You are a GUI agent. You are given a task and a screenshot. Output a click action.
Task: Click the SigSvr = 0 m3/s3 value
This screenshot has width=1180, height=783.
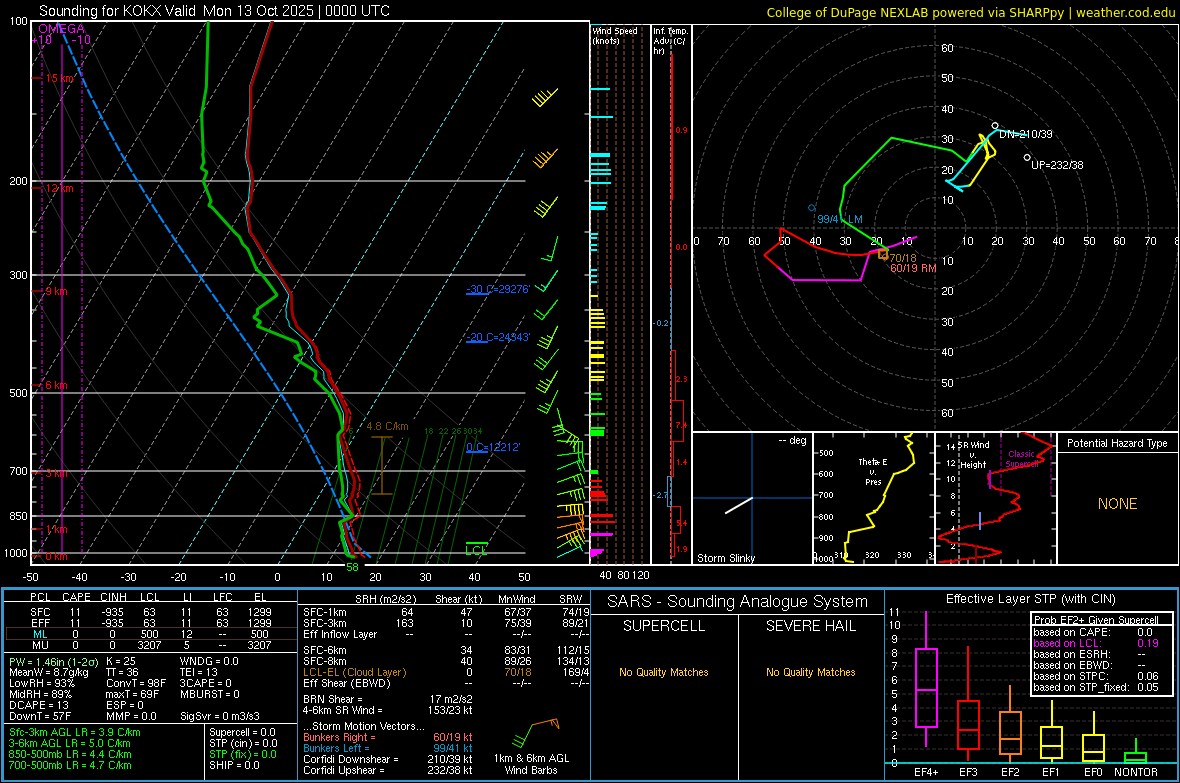point(220,716)
